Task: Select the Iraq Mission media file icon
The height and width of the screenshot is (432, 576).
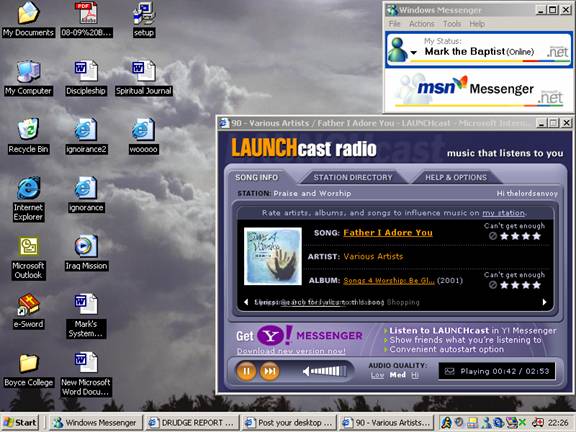Action: (86, 253)
